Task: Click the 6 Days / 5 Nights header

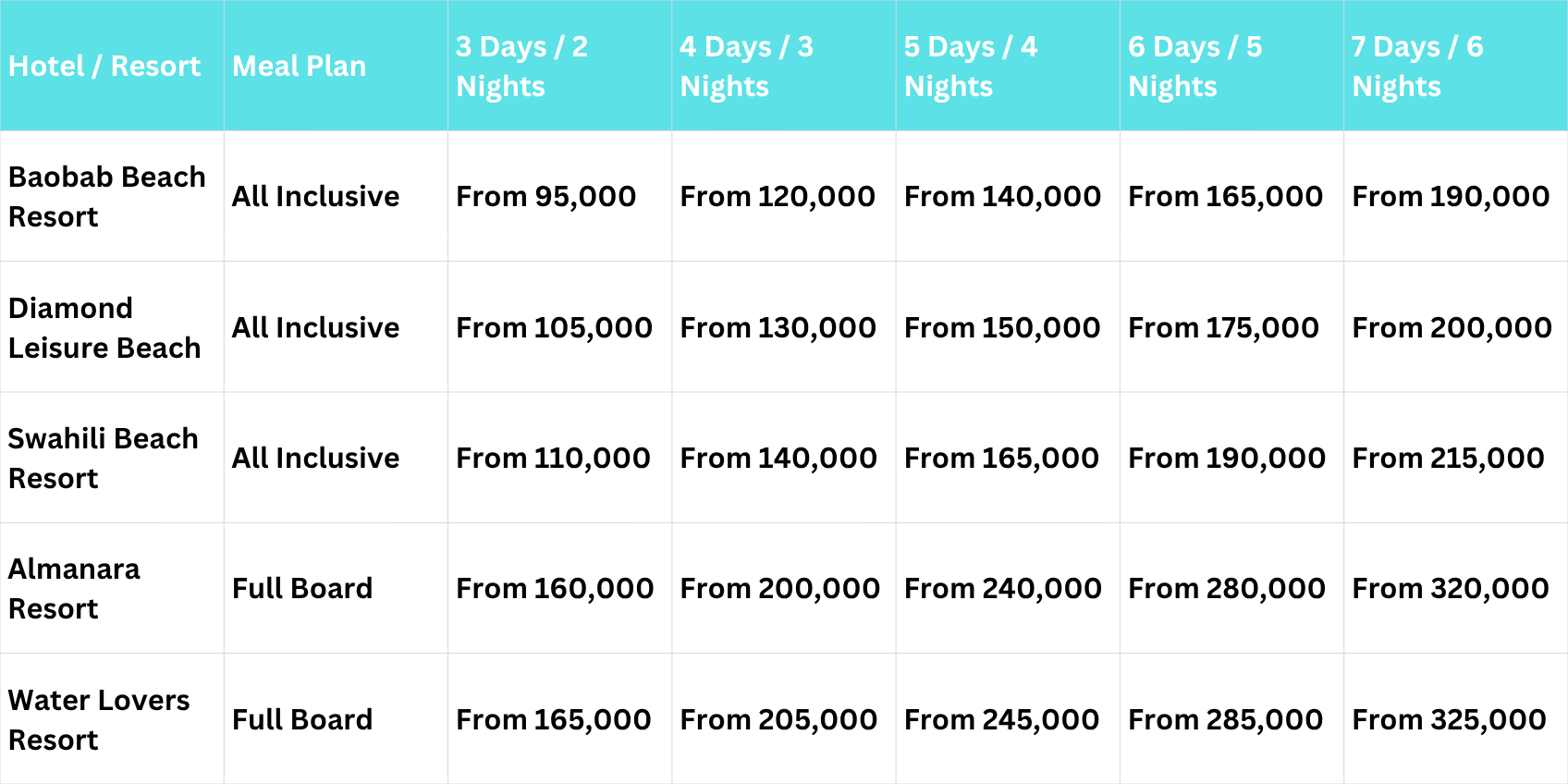Action: 1195,67
